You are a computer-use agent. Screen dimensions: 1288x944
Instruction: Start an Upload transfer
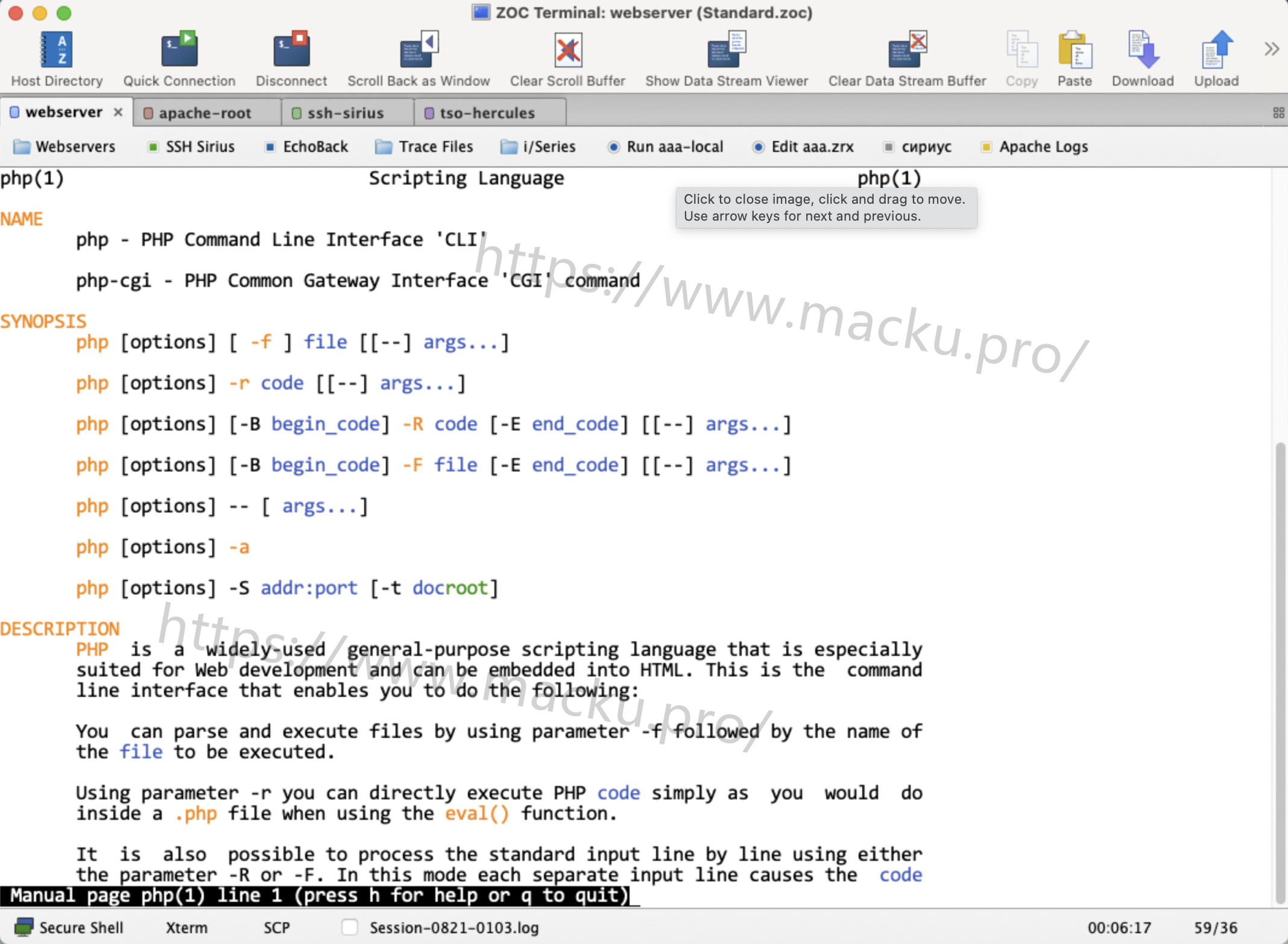click(x=1216, y=58)
